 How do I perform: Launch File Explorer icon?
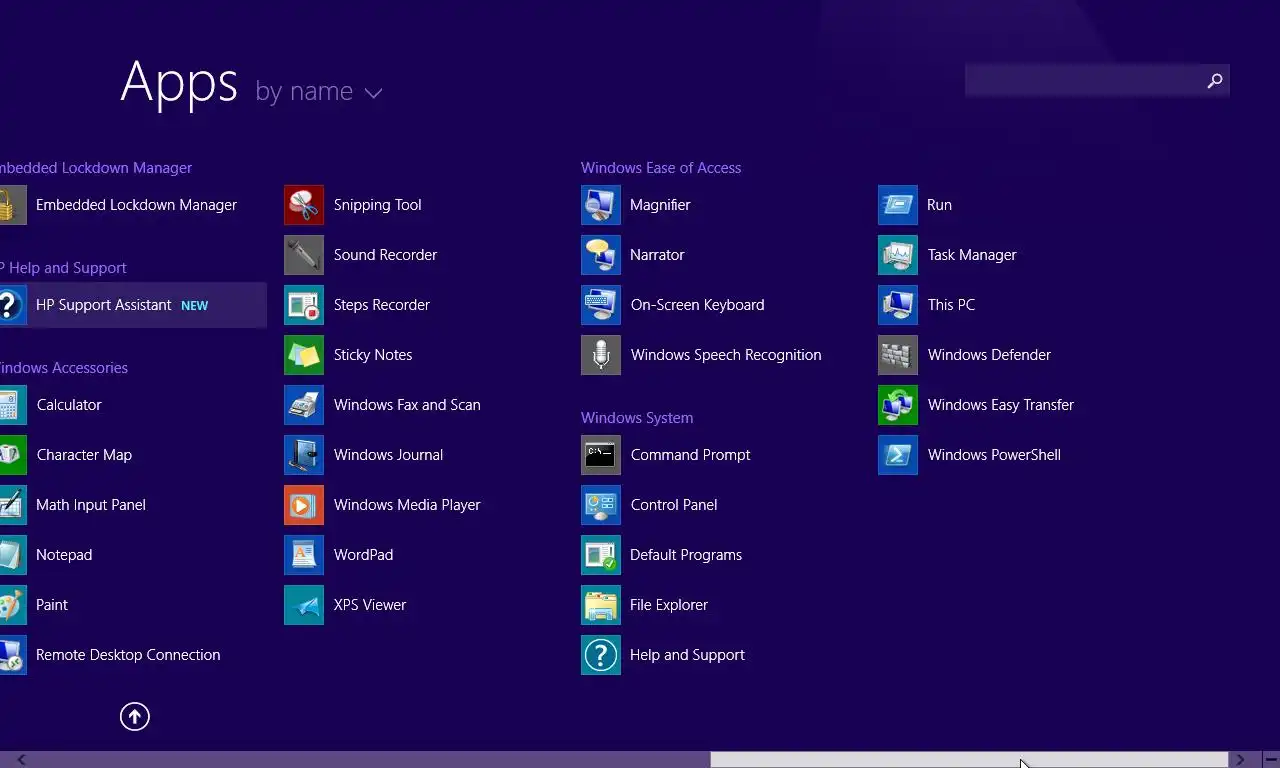601,605
